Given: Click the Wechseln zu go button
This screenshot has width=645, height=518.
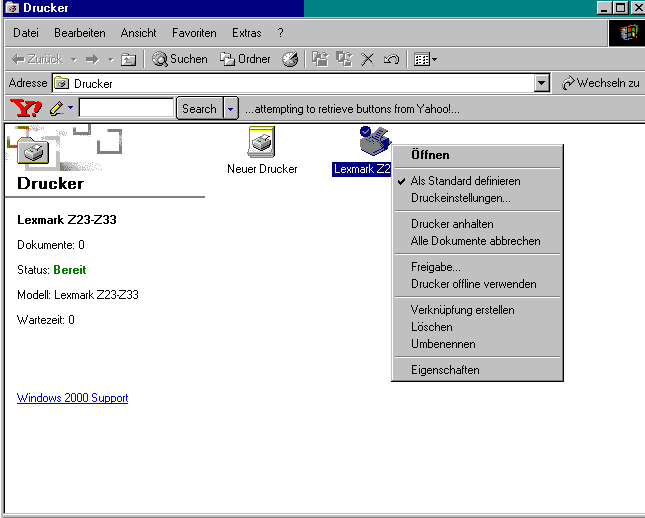Looking at the screenshot, I should point(601,83).
